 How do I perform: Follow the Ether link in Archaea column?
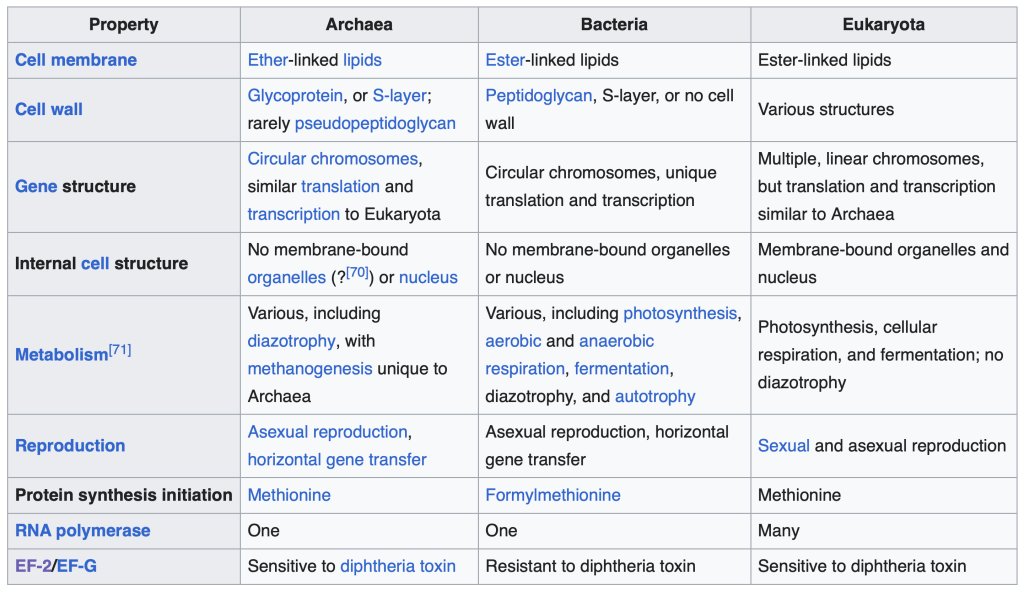267,60
